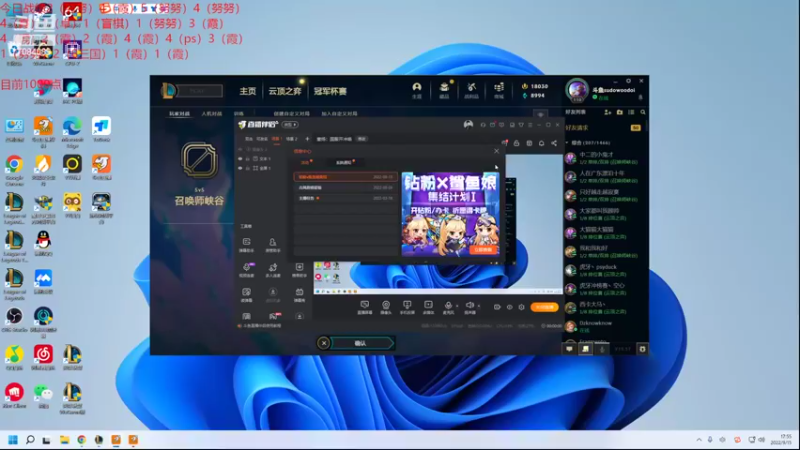
Task: Select the highlighted first message in message center
Action: [x=345, y=177]
